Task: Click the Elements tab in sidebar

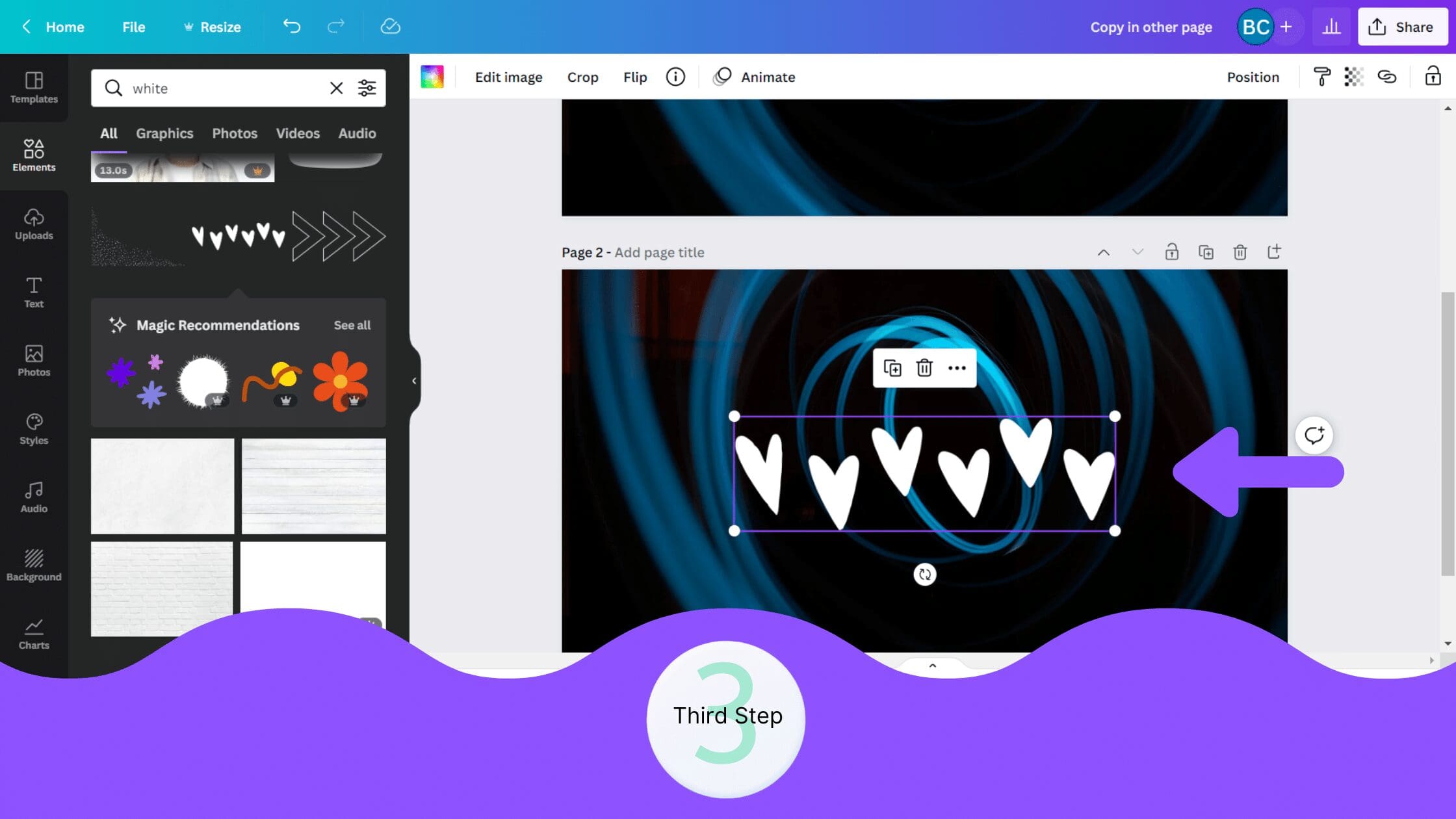Action: click(33, 156)
